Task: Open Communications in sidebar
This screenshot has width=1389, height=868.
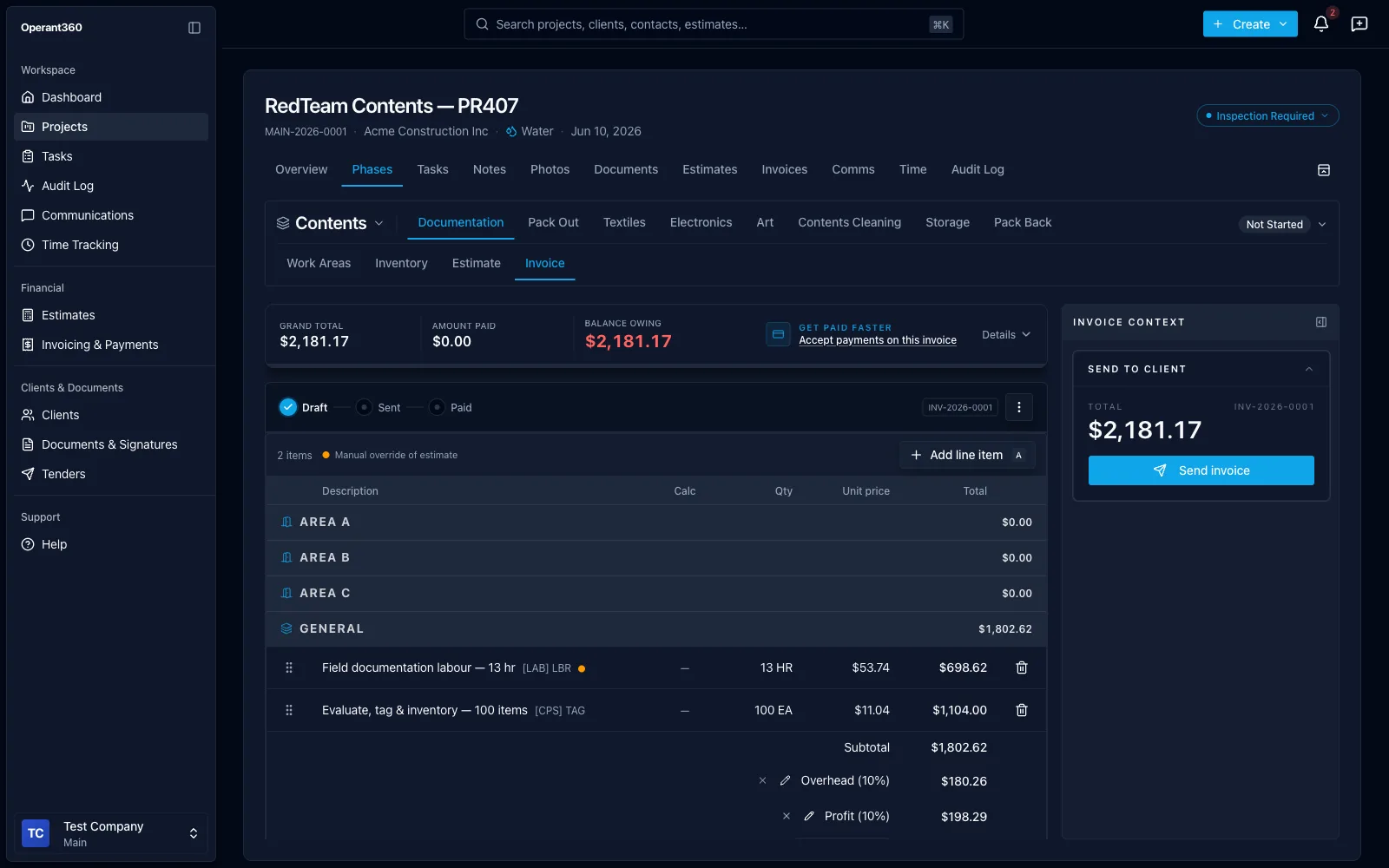Action: coord(111,215)
